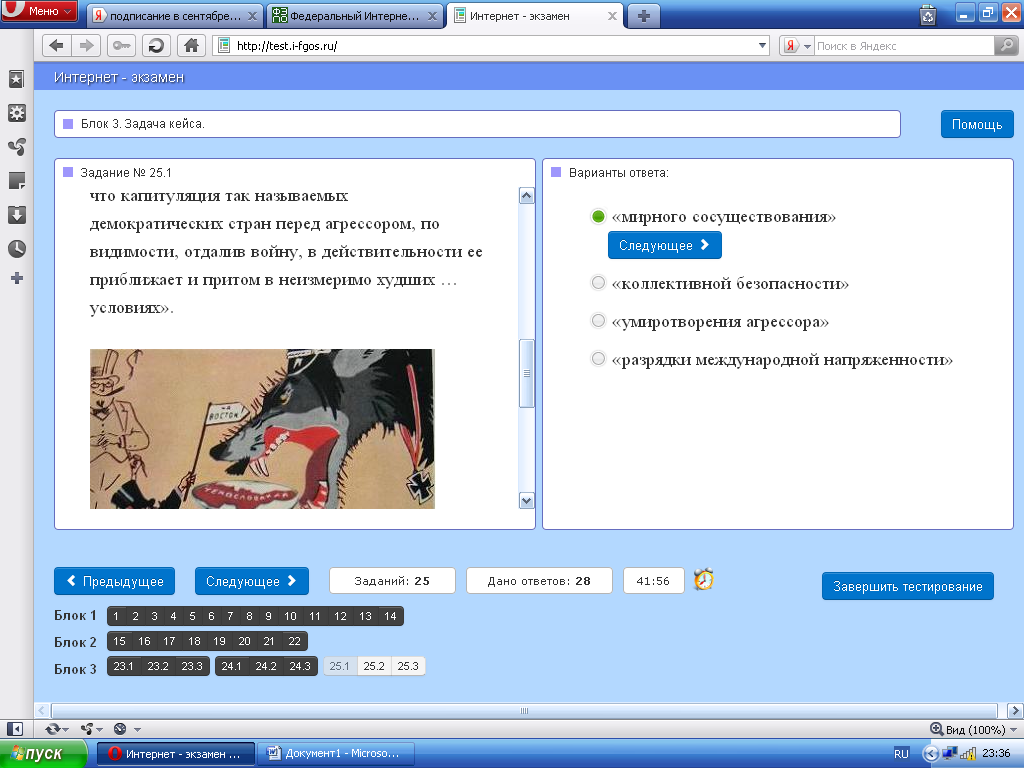Click the alarm clock timer icon
The height and width of the screenshot is (768, 1024).
coord(703,579)
